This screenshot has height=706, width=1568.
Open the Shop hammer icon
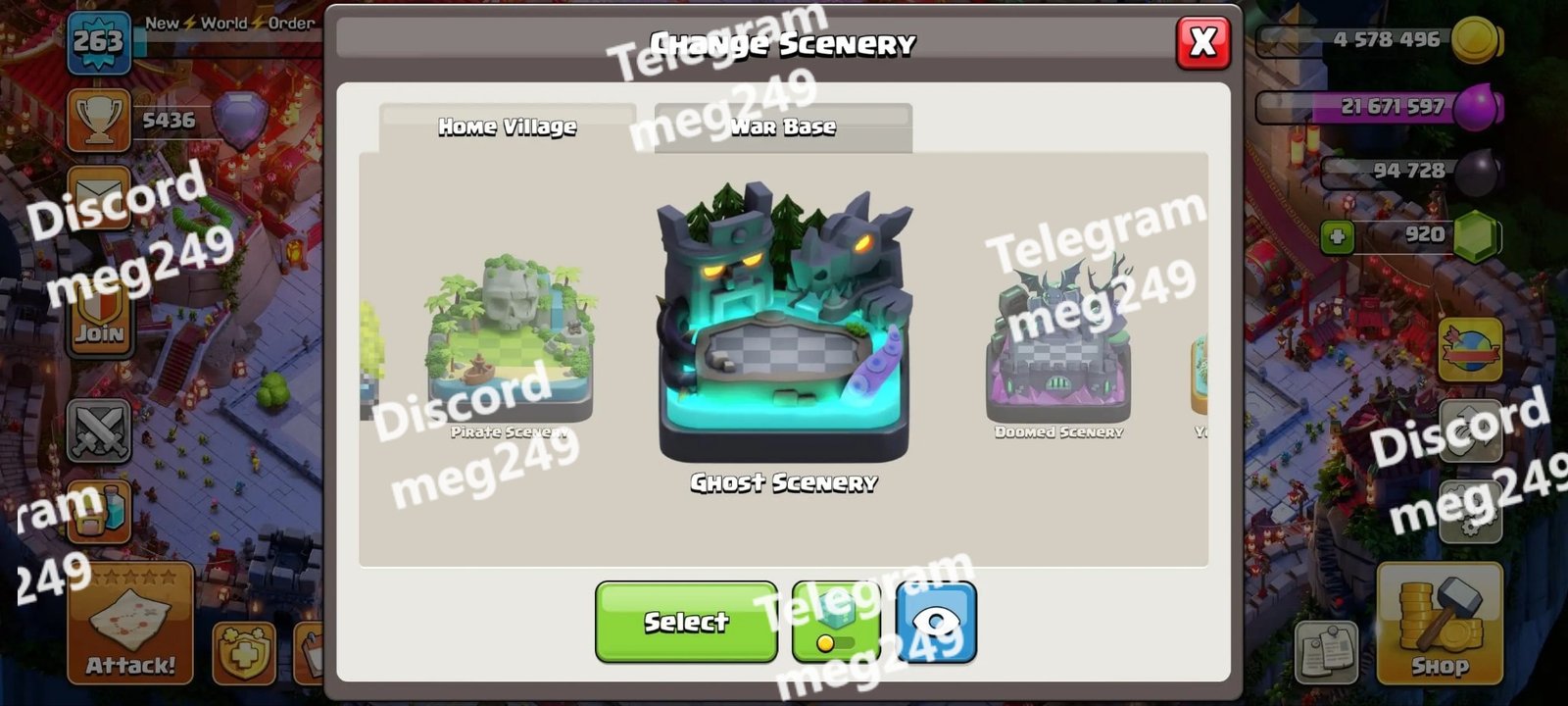pos(1440,624)
